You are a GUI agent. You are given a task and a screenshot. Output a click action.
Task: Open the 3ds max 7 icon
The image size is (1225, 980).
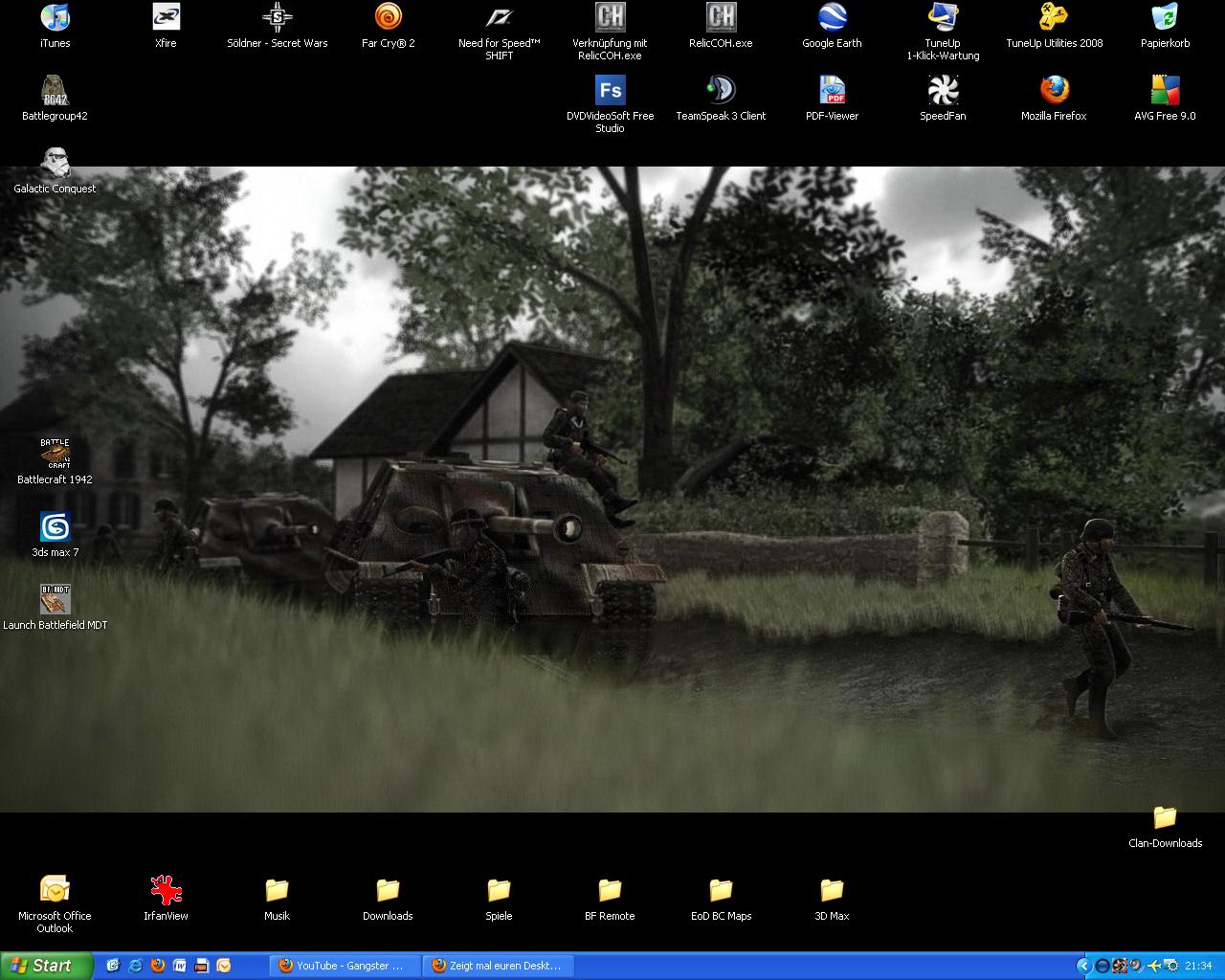(x=55, y=535)
